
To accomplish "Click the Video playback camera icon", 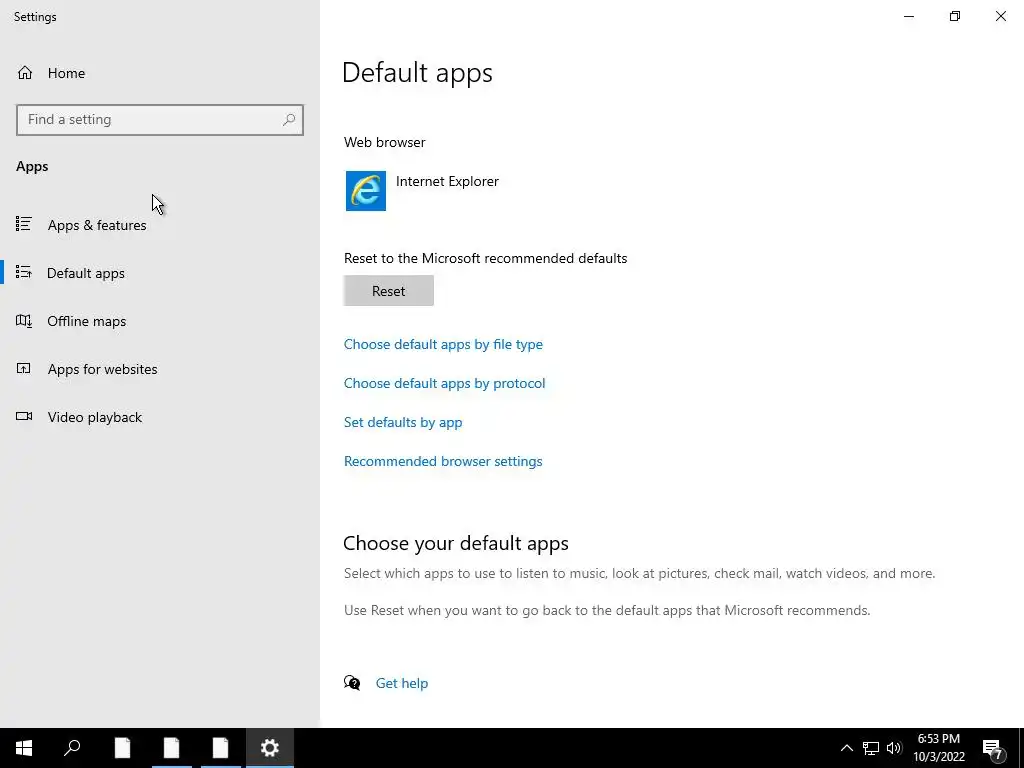I will coord(24,416).
